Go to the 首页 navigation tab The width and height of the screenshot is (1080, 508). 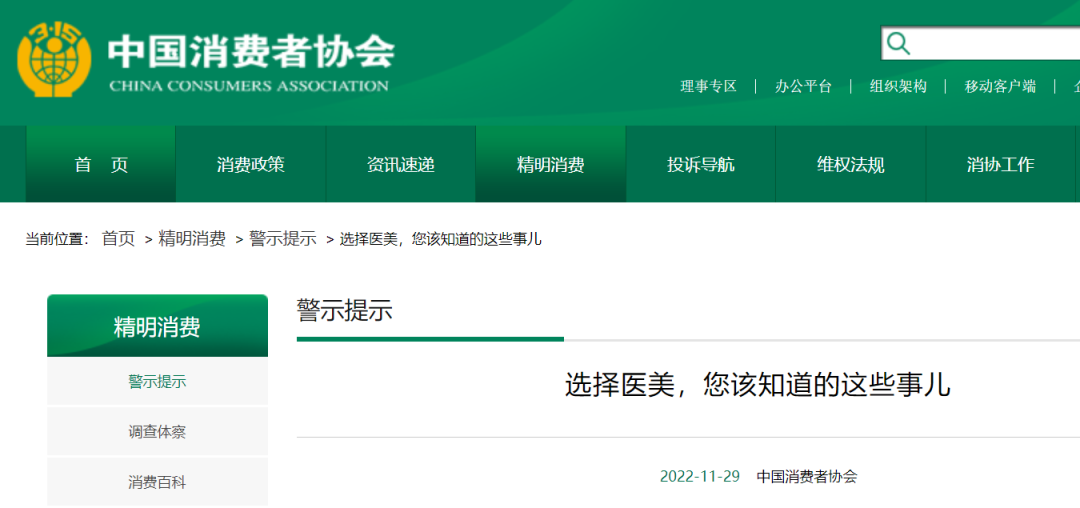coord(101,165)
